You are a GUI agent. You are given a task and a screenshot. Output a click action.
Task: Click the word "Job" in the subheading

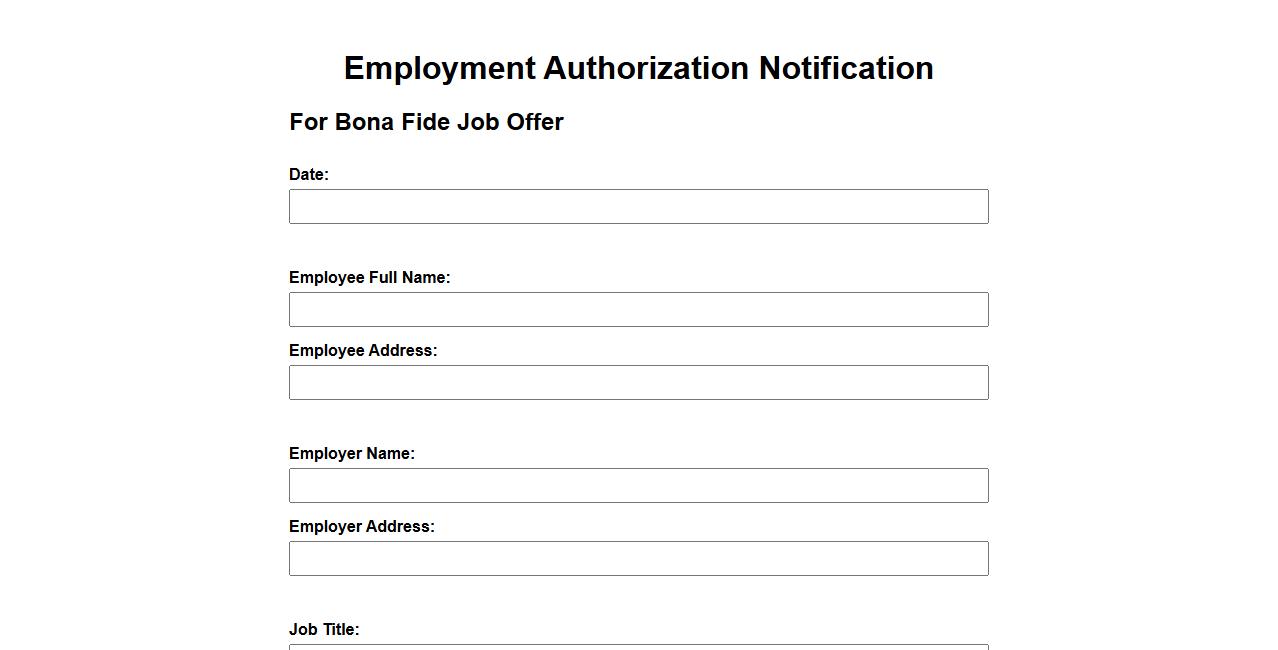click(478, 123)
